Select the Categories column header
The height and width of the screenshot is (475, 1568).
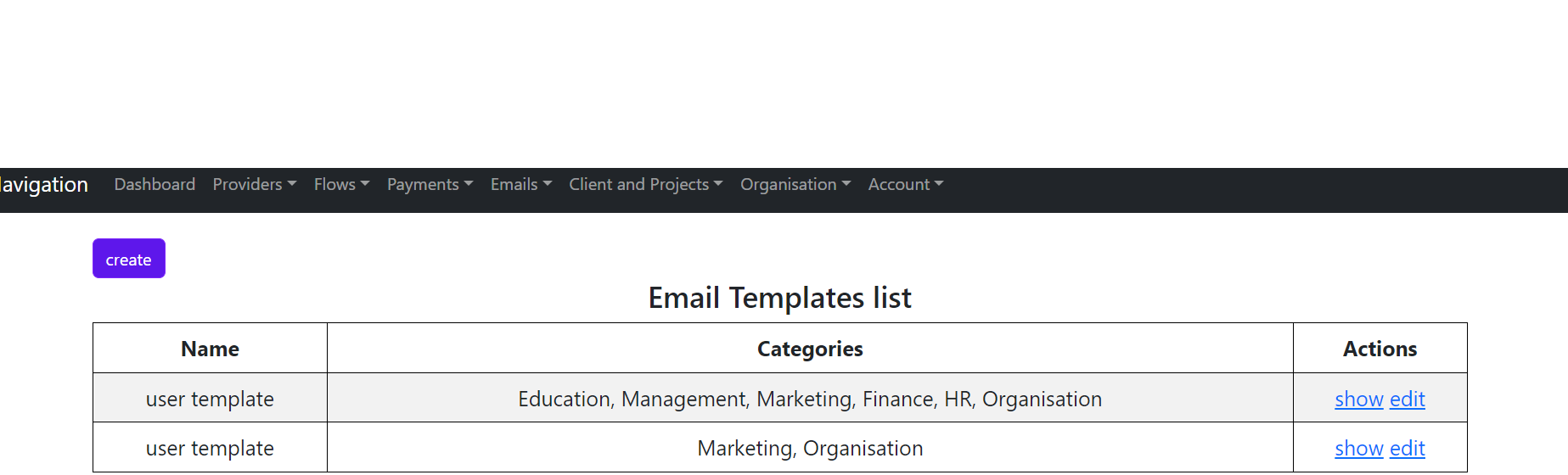coord(810,349)
